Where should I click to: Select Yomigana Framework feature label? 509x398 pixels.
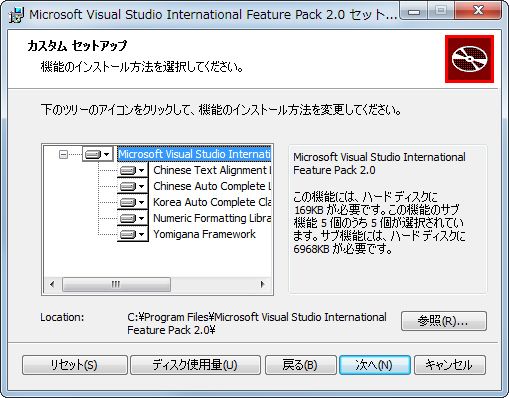[204, 234]
